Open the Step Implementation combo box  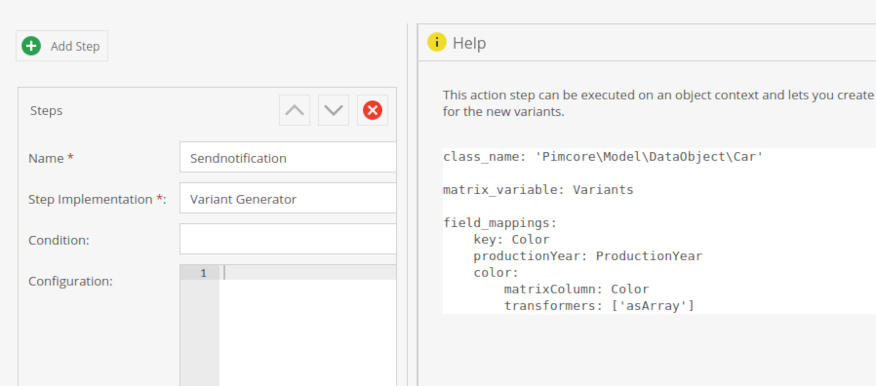[x=288, y=198]
